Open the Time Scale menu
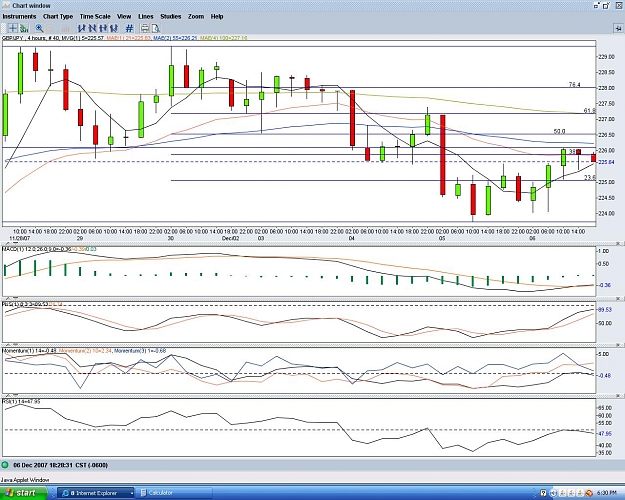The width and height of the screenshot is (625, 500). (x=95, y=17)
